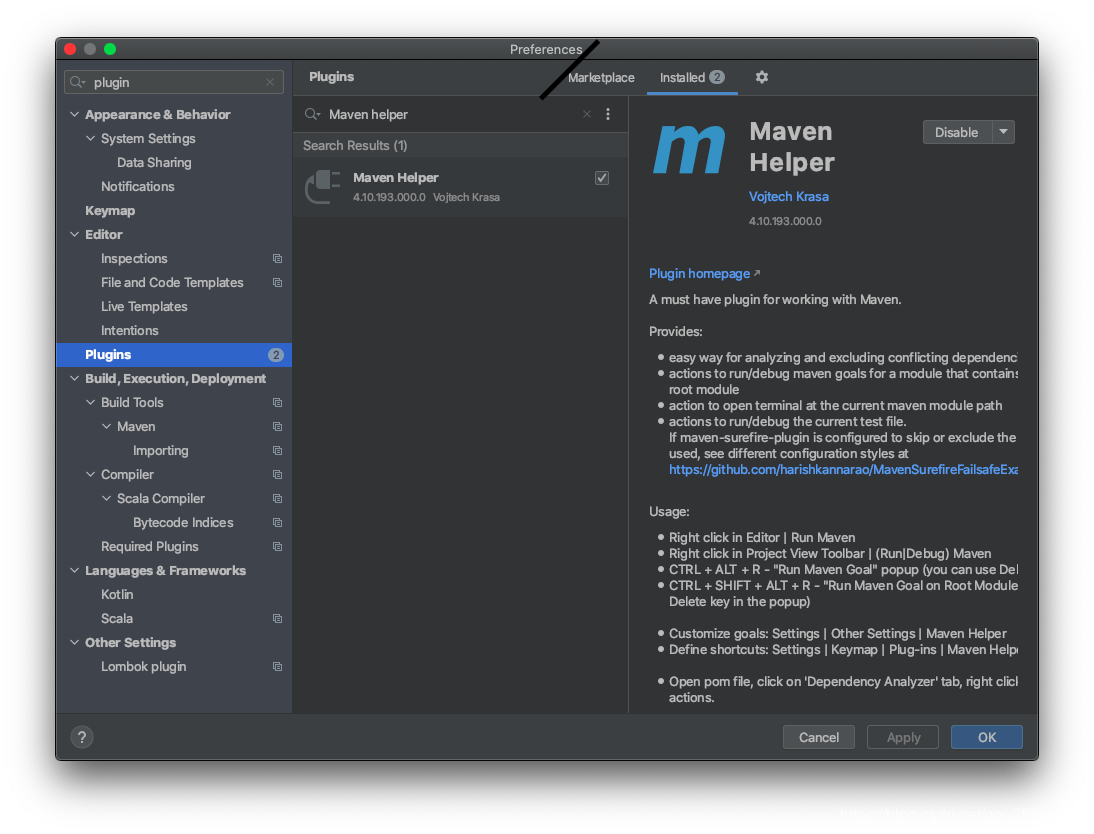Screen dimensions: 1094x834
Task: Uncheck the Maven Helper enabled checkbox
Action: pyautogui.click(x=601, y=178)
